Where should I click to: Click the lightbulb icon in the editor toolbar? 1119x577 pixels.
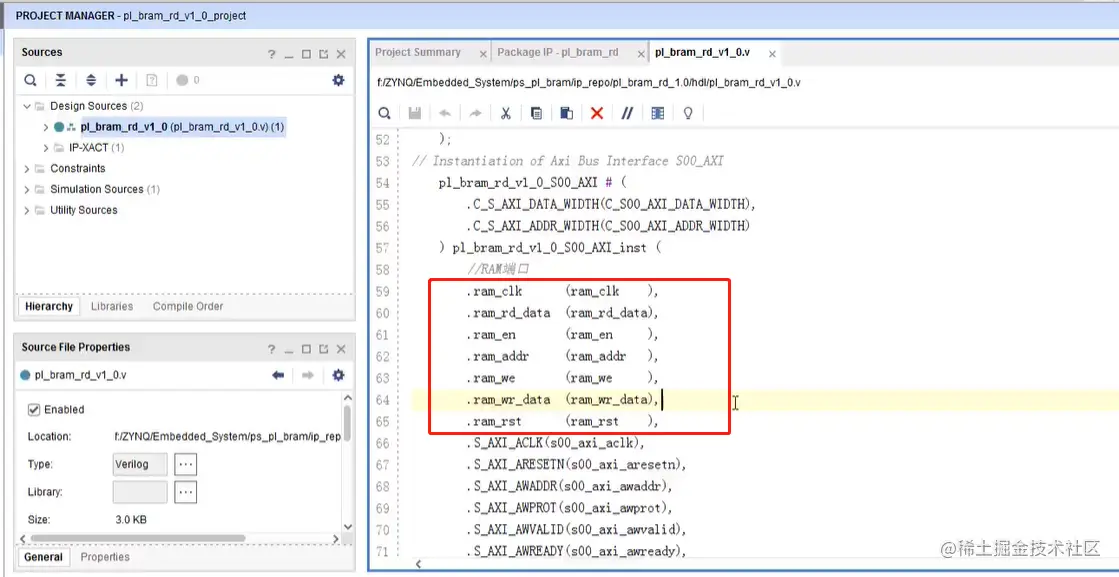[688, 113]
